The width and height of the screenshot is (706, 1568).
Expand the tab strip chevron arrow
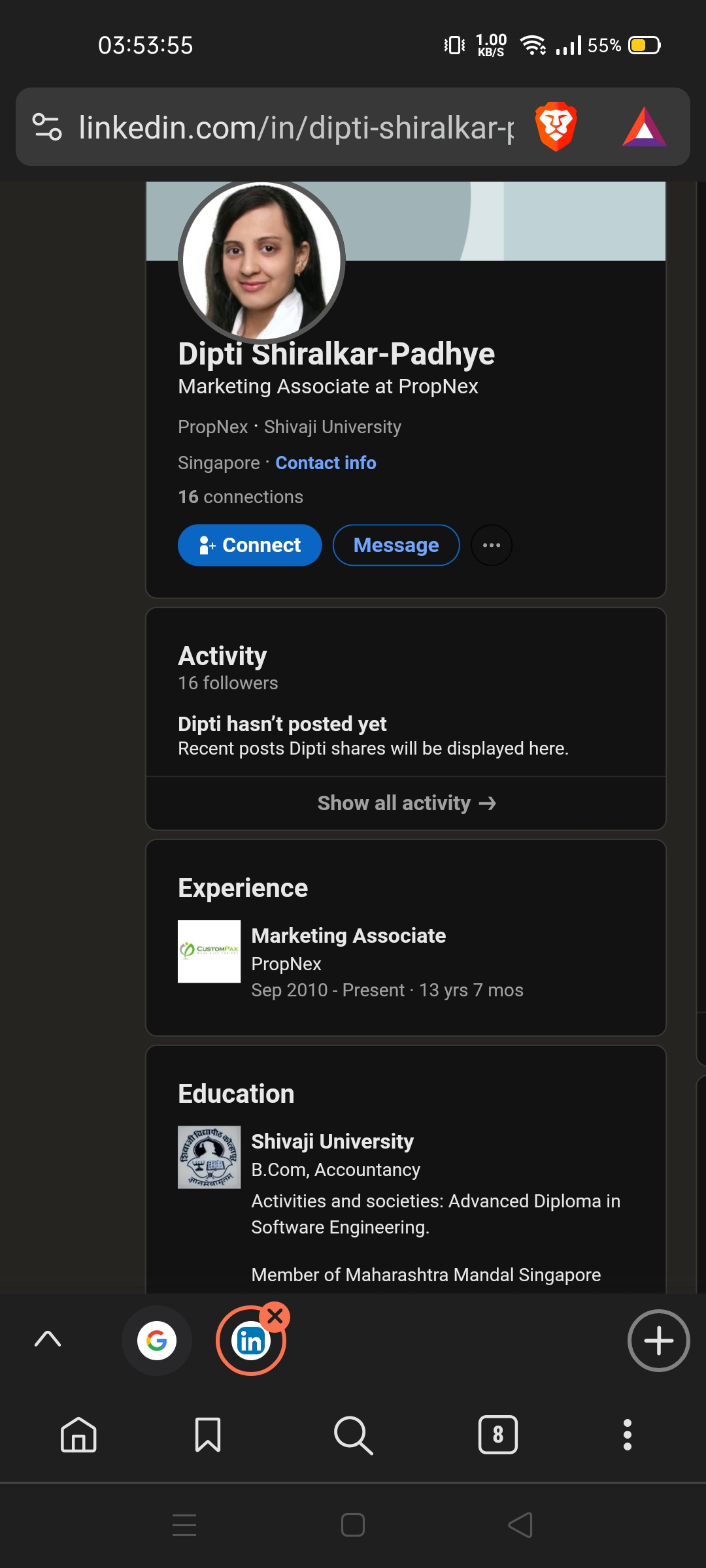(x=48, y=1339)
